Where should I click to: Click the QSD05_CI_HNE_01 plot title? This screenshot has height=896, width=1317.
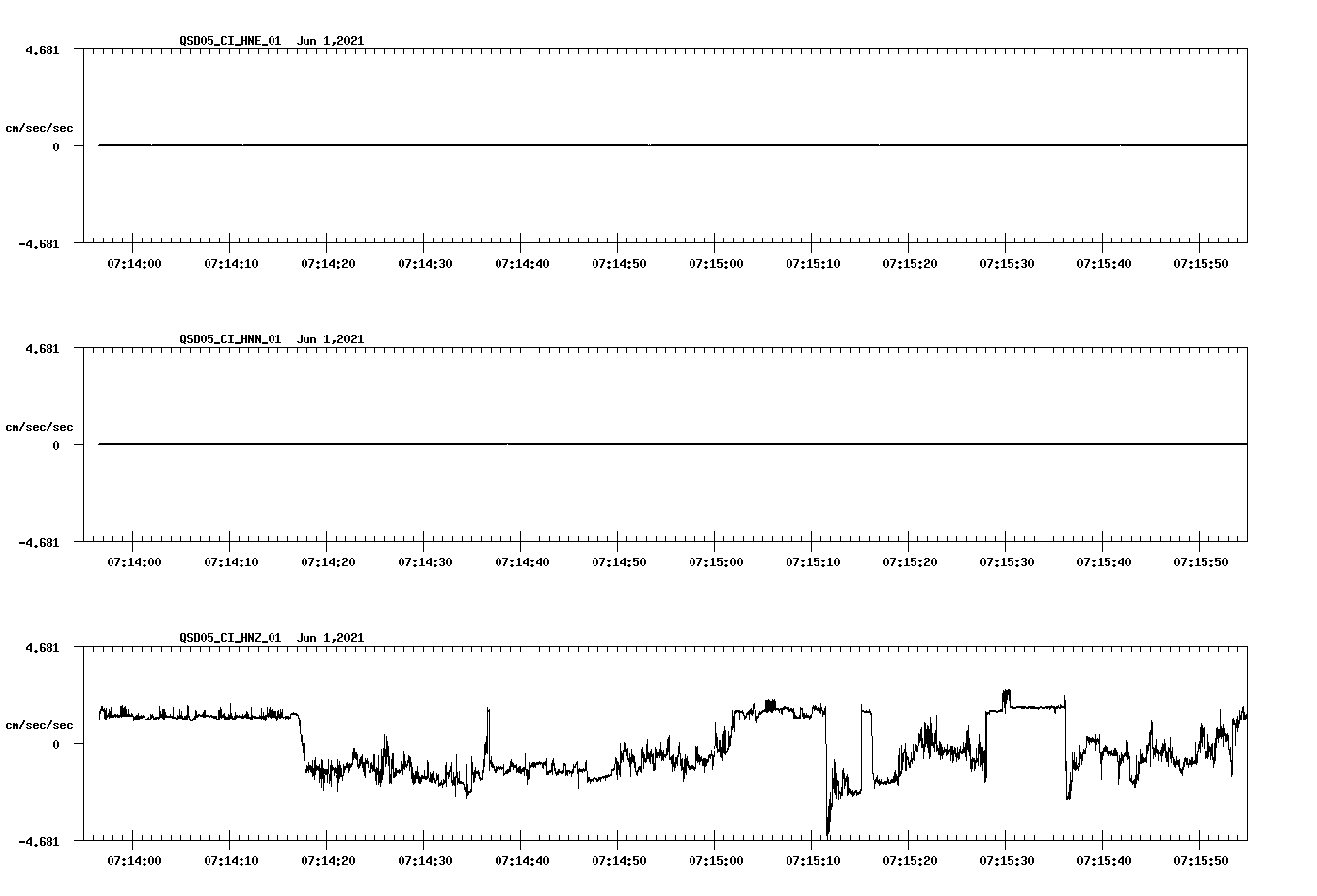[231, 41]
